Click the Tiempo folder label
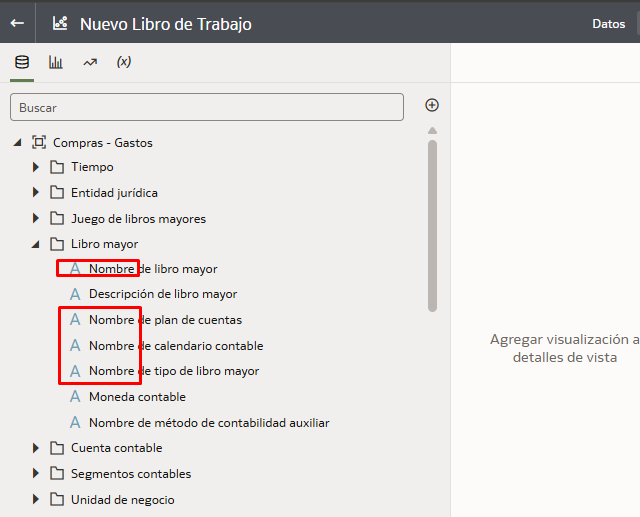This screenshot has height=517, width=640. coord(92,167)
